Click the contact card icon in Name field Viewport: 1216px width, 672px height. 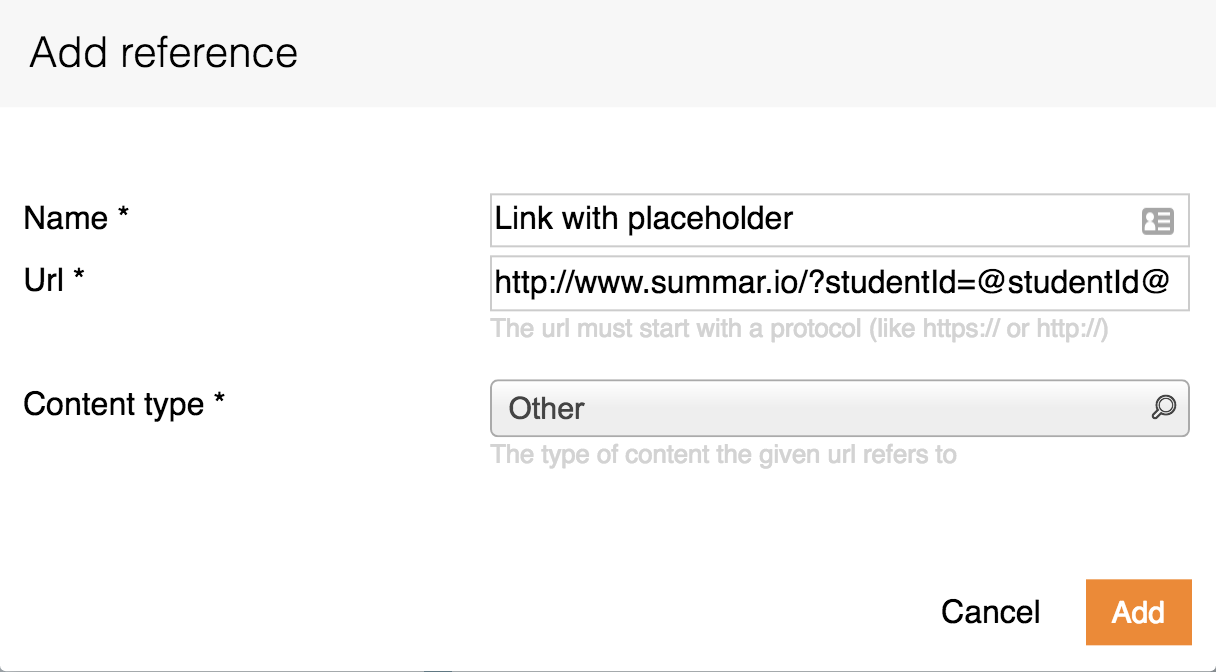[x=1157, y=221]
